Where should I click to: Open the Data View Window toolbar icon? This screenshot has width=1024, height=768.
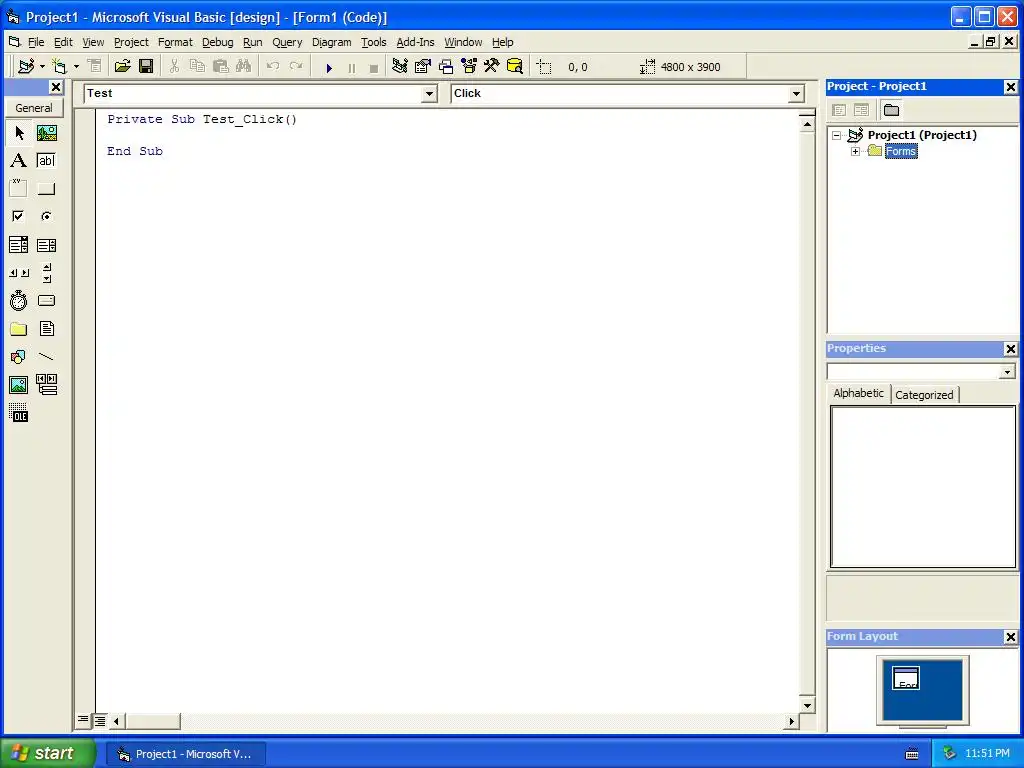click(515, 67)
